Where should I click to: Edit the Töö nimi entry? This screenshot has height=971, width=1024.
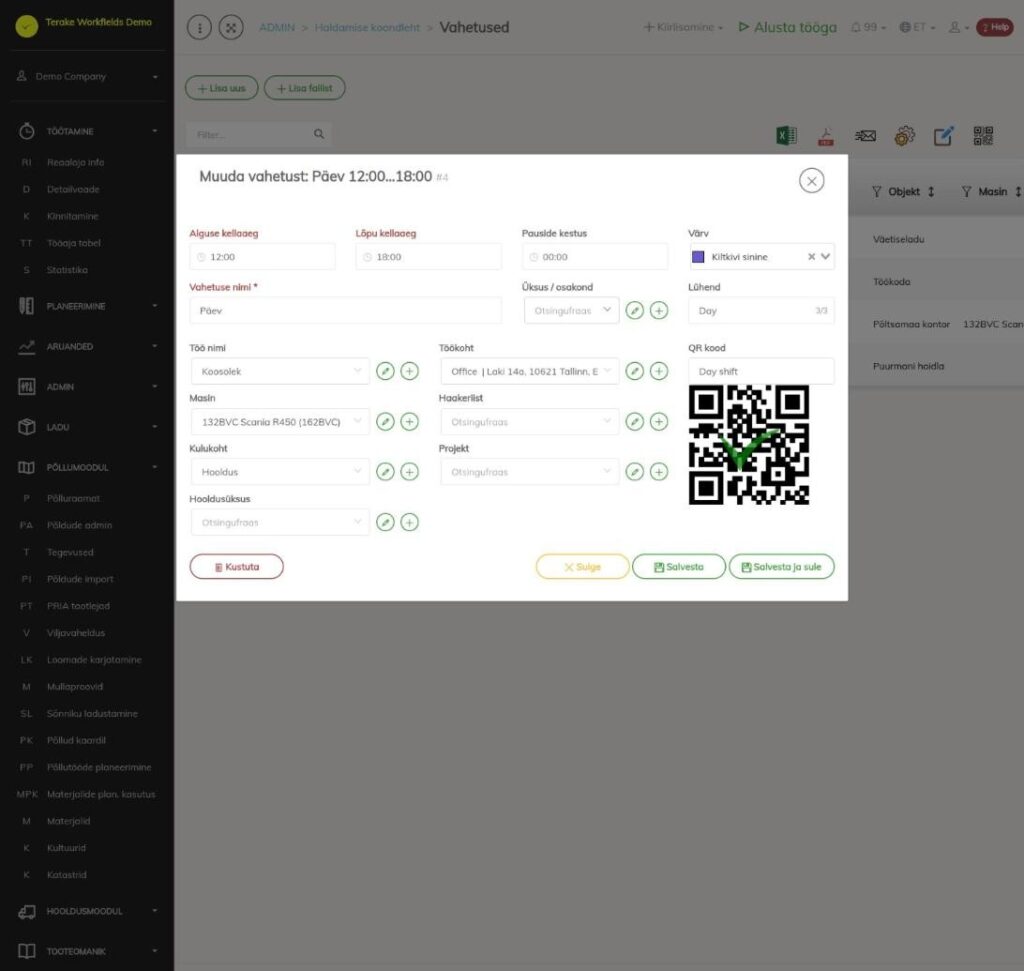pyautogui.click(x=385, y=372)
